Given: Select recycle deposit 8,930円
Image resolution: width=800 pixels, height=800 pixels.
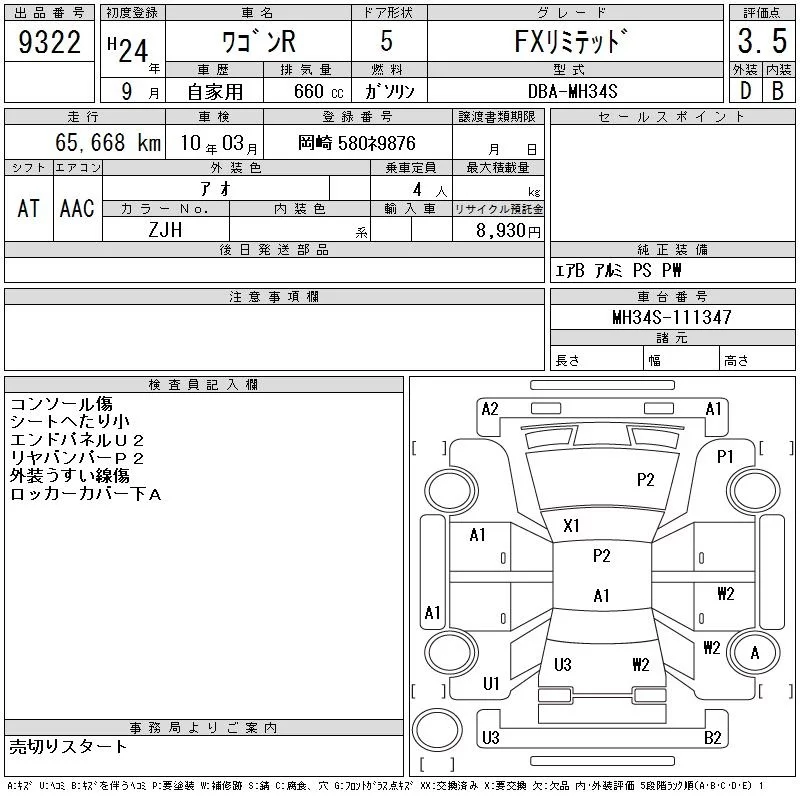Looking at the screenshot, I should [x=508, y=231].
